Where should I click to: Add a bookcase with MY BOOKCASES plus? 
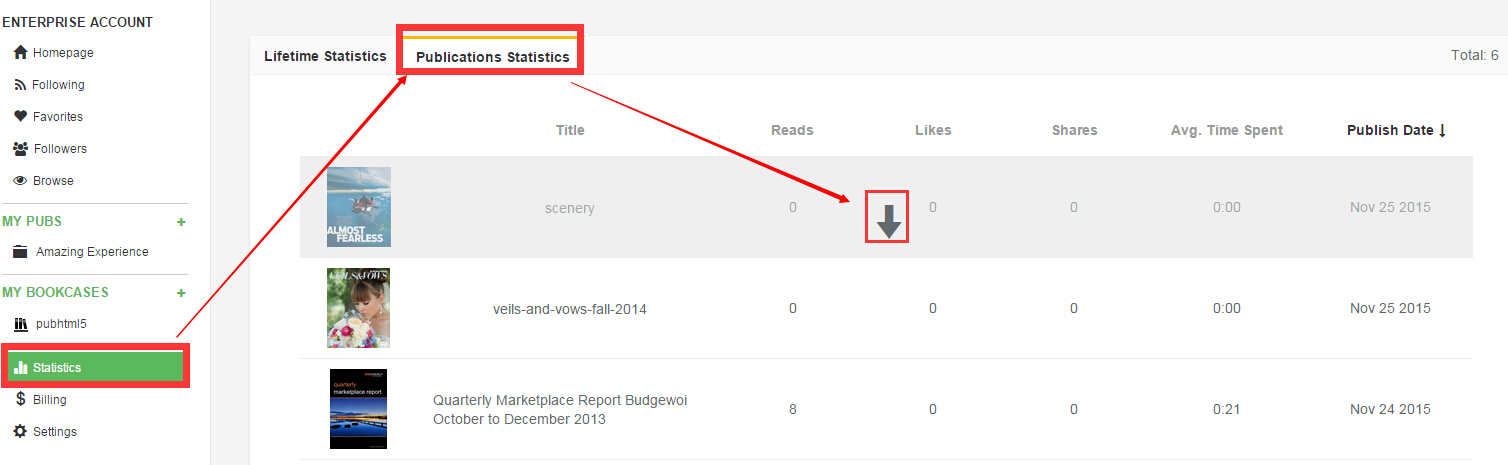point(181,293)
